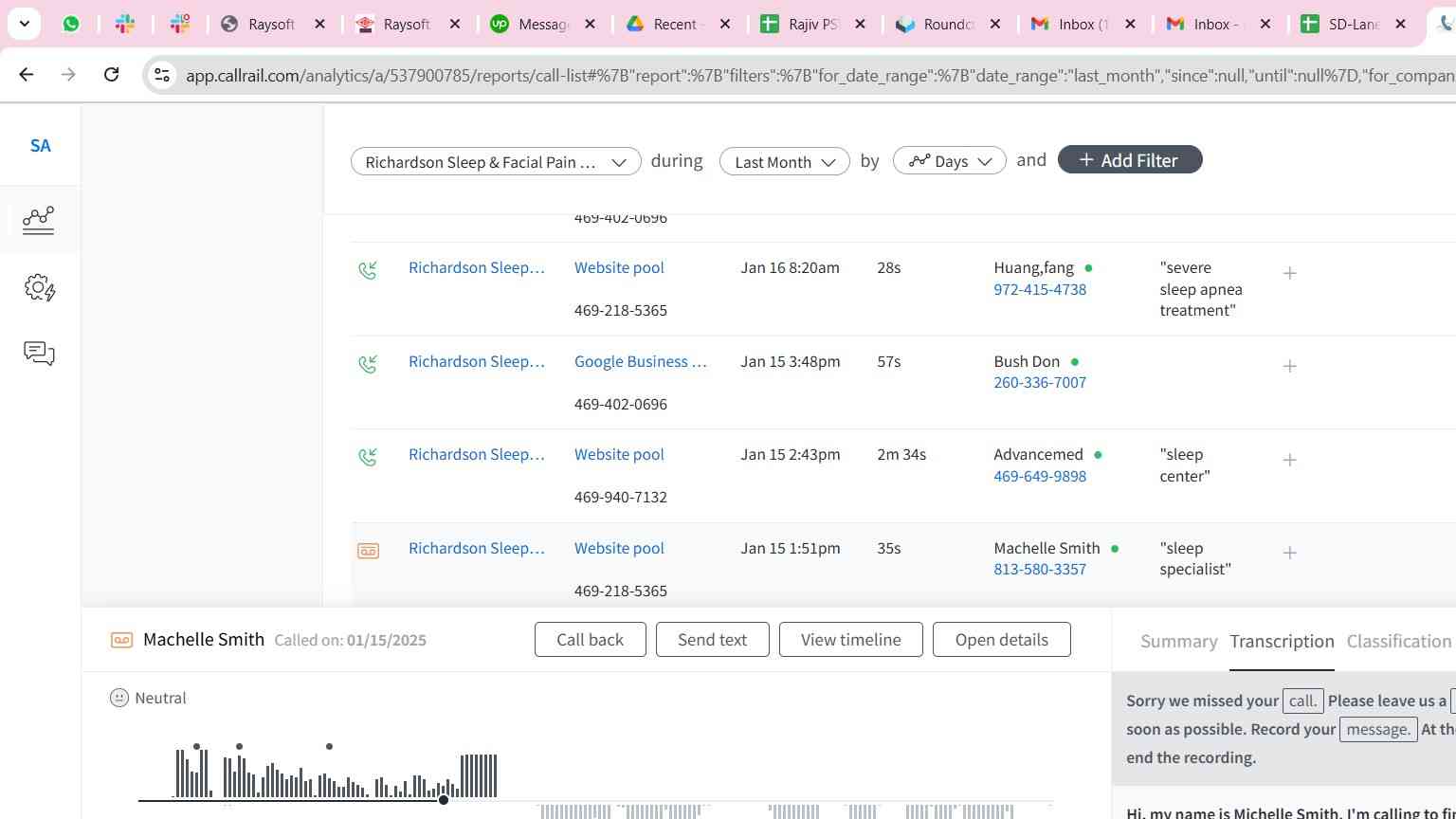Switch to the WhatsApp browser tab
1456x819 pixels.
click(71, 24)
